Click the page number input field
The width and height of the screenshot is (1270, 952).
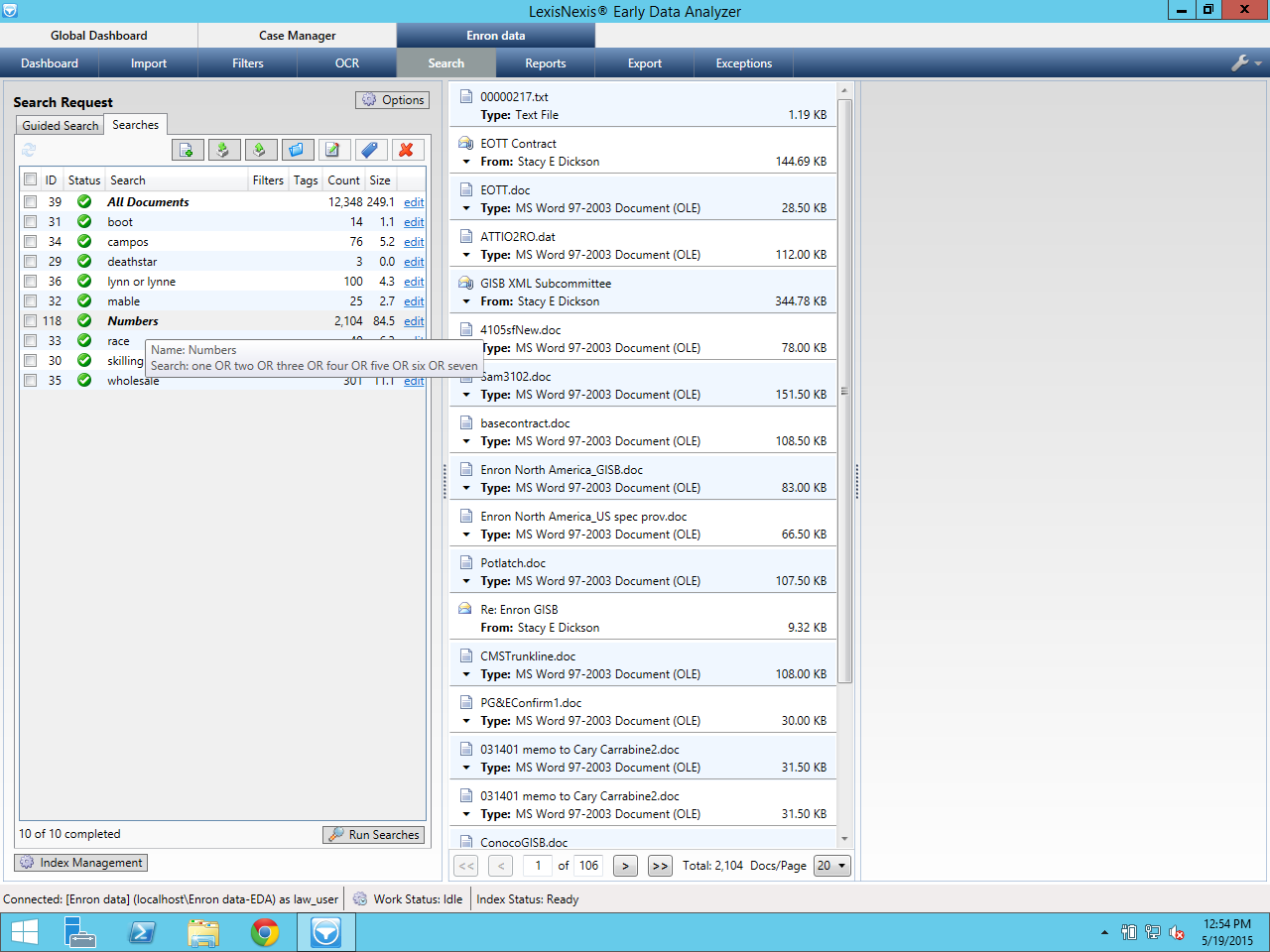click(538, 866)
